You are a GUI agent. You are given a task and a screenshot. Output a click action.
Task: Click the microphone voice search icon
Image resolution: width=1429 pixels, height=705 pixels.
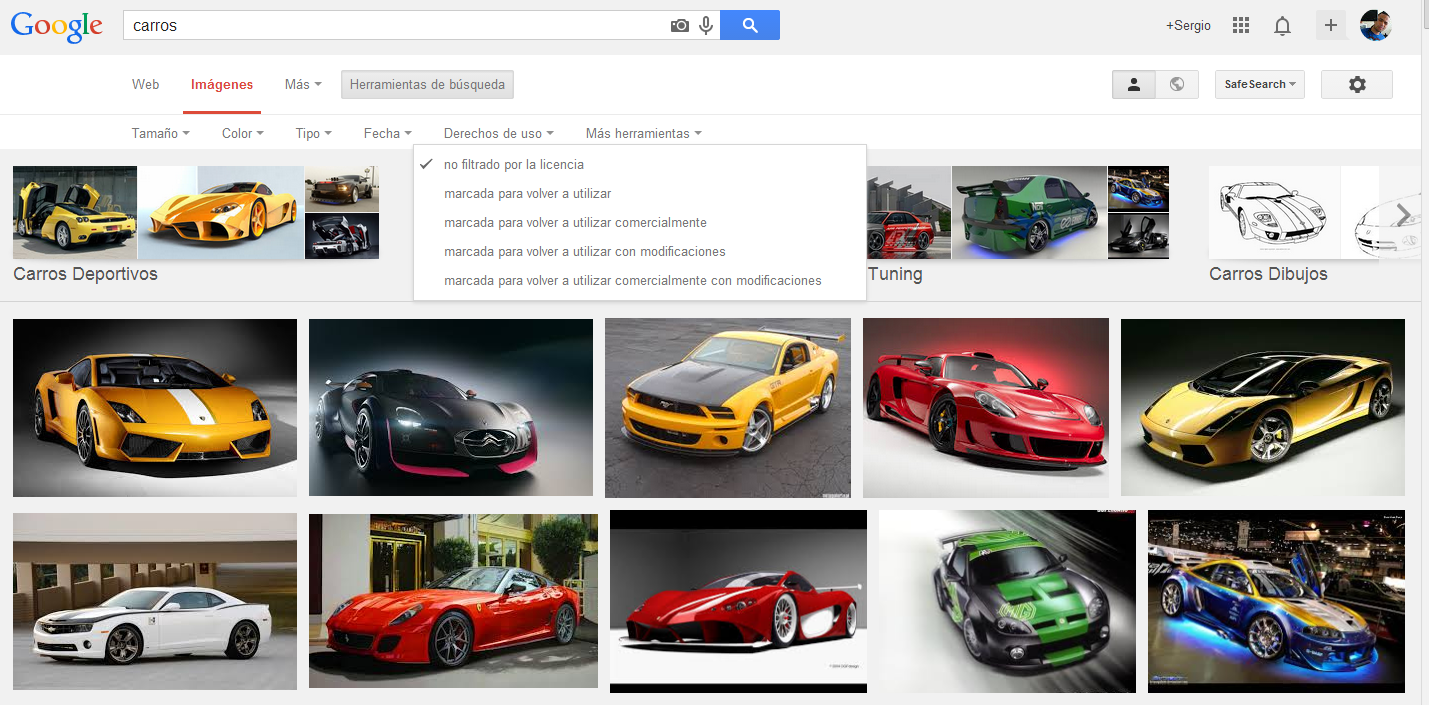(706, 26)
